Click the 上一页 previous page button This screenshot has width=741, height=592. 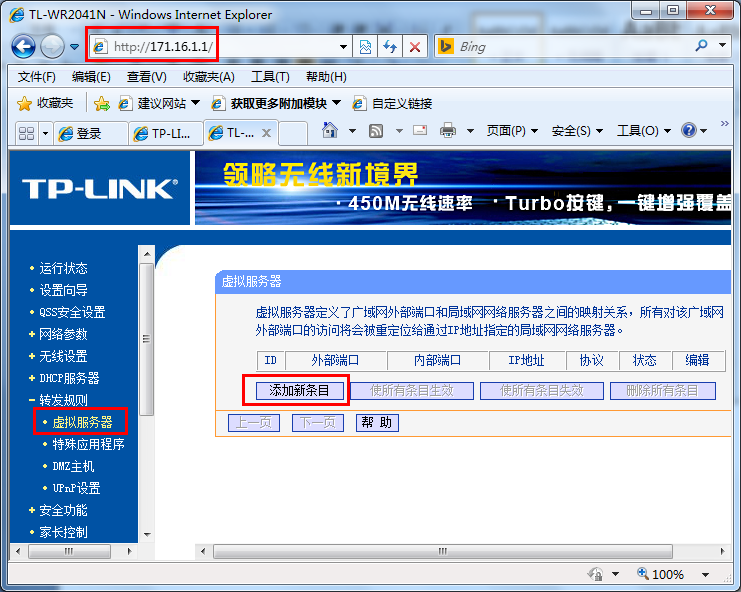click(254, 422)
